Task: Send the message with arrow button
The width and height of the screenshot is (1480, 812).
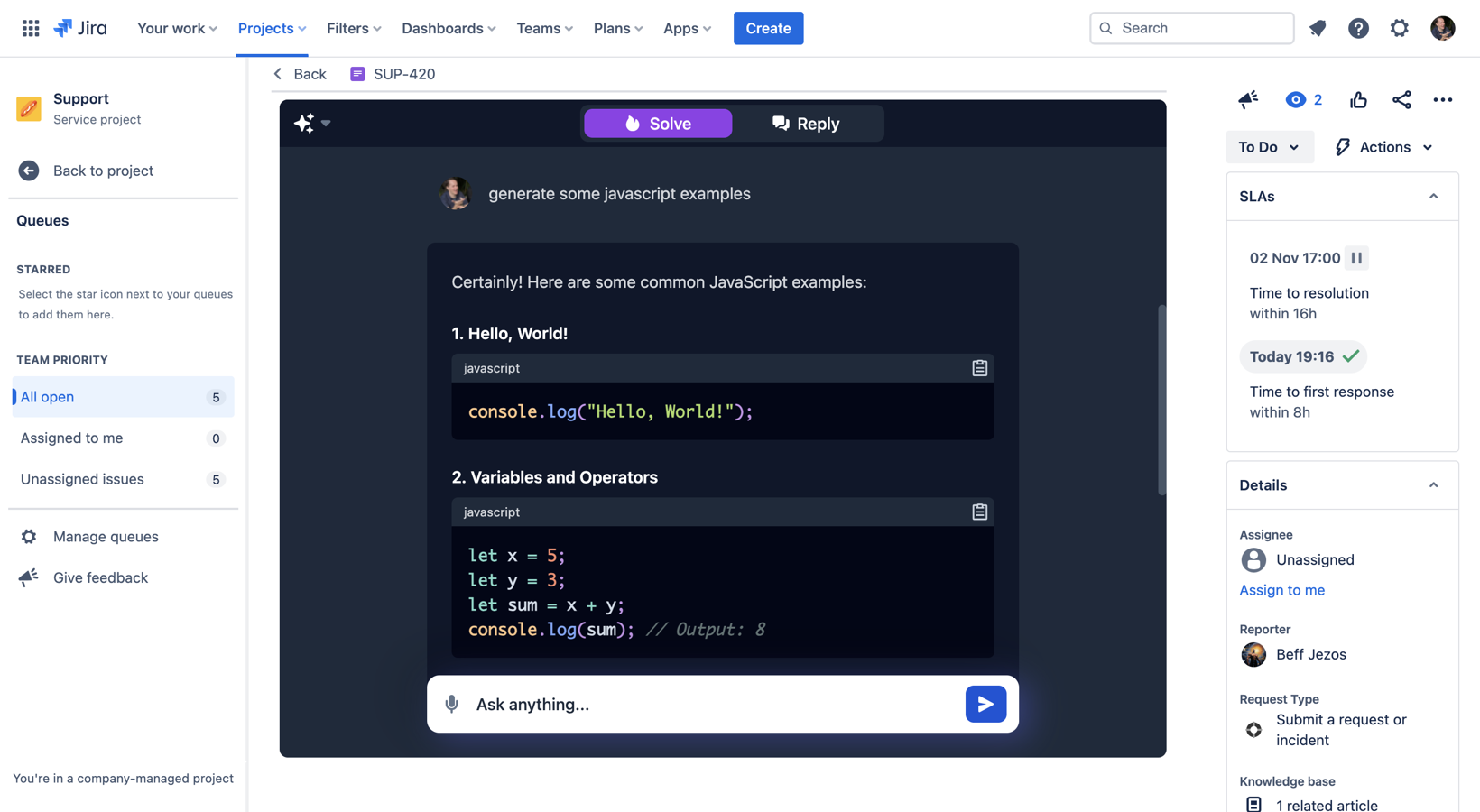Action: coord(985,704)
